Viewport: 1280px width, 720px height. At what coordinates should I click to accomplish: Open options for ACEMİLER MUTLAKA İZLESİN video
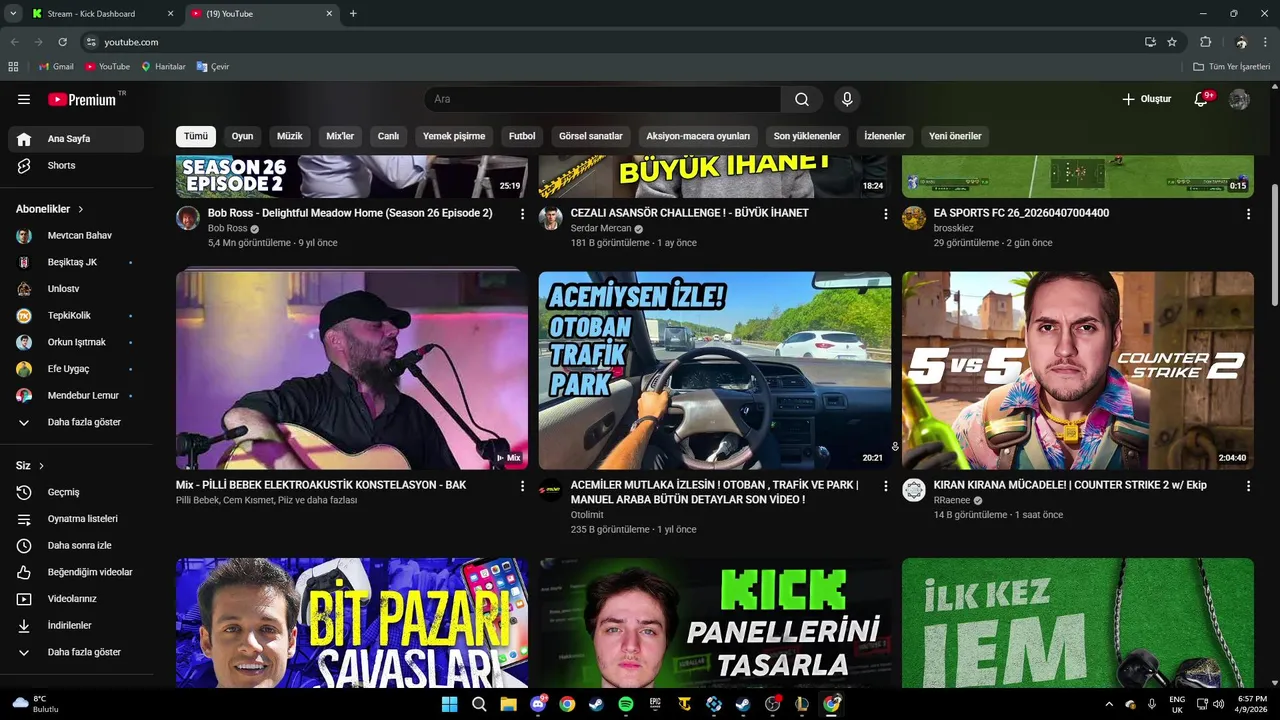(x=885, y=486)
